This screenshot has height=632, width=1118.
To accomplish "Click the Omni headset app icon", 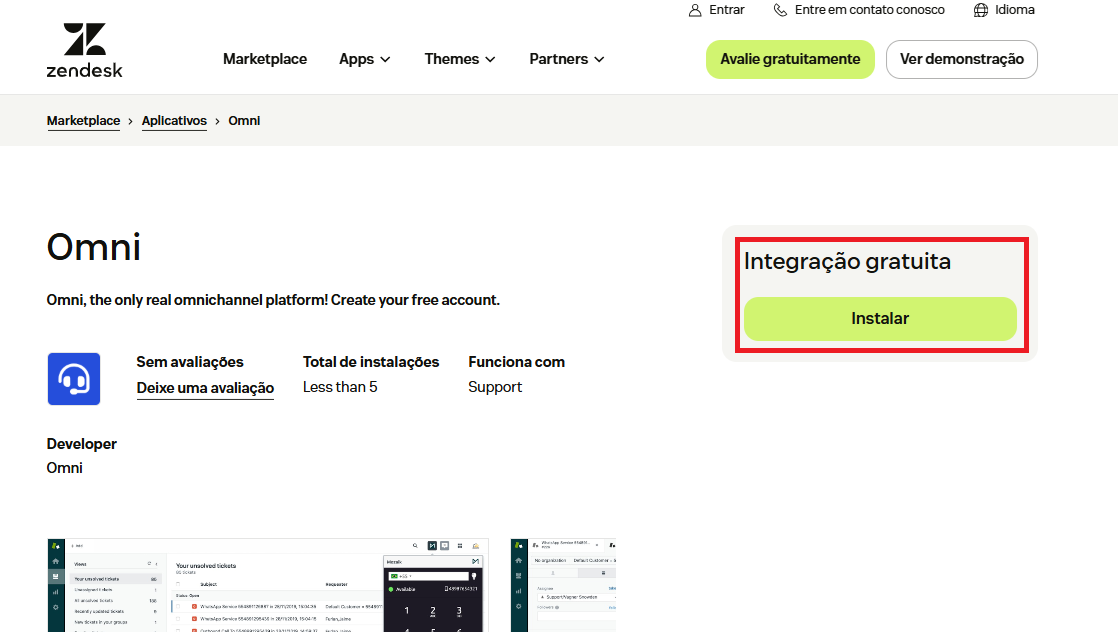I will coord(74,379).
